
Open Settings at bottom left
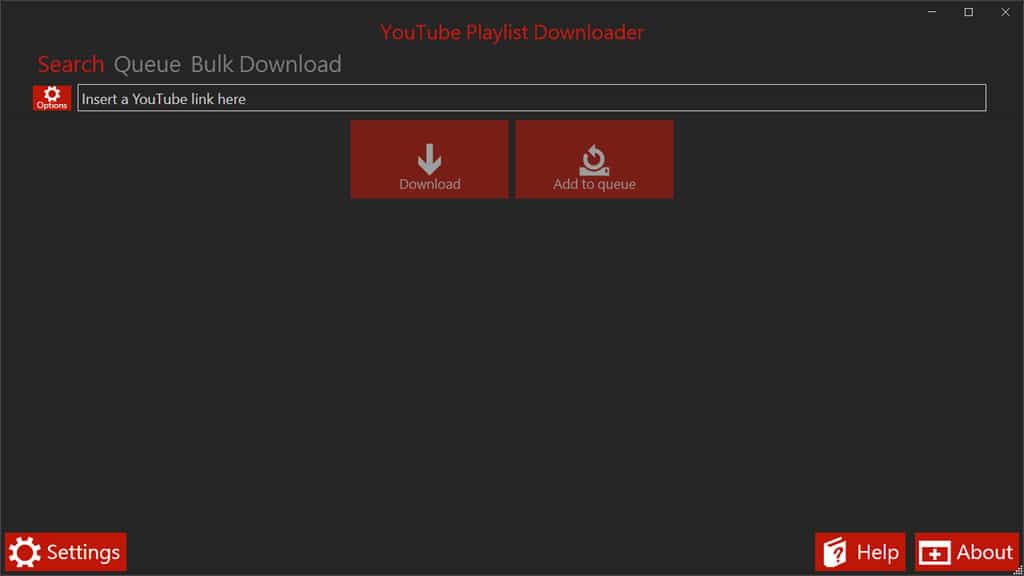point(65,552)
